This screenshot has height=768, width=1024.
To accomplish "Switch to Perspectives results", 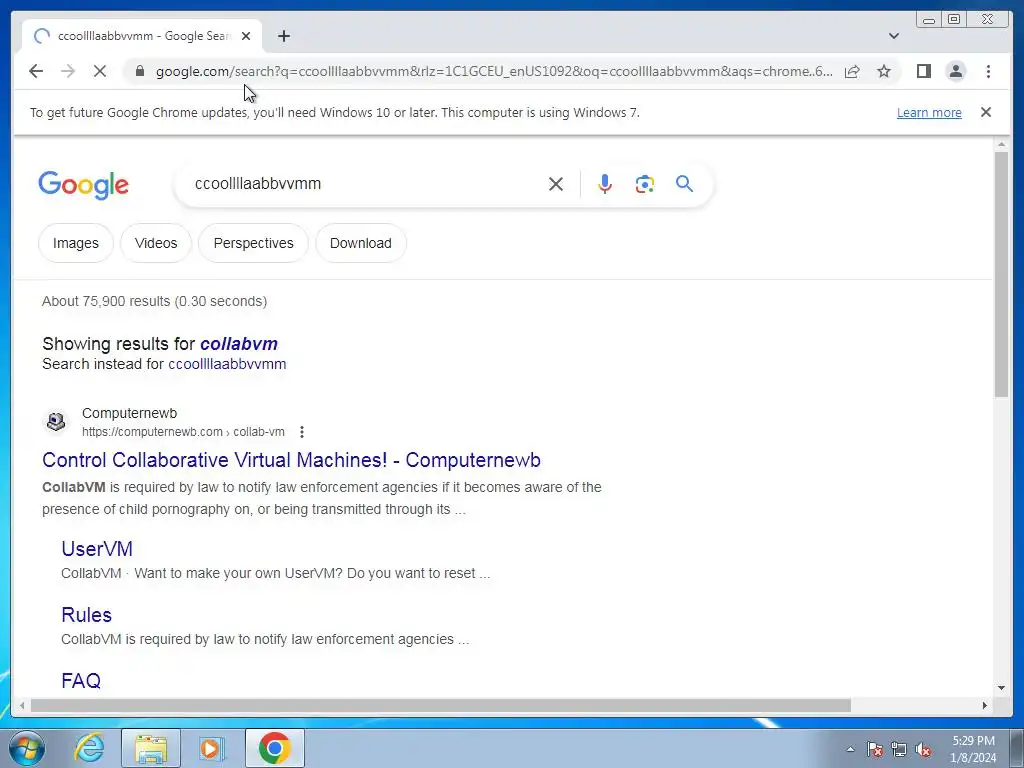I will click(x=253, y=243).
